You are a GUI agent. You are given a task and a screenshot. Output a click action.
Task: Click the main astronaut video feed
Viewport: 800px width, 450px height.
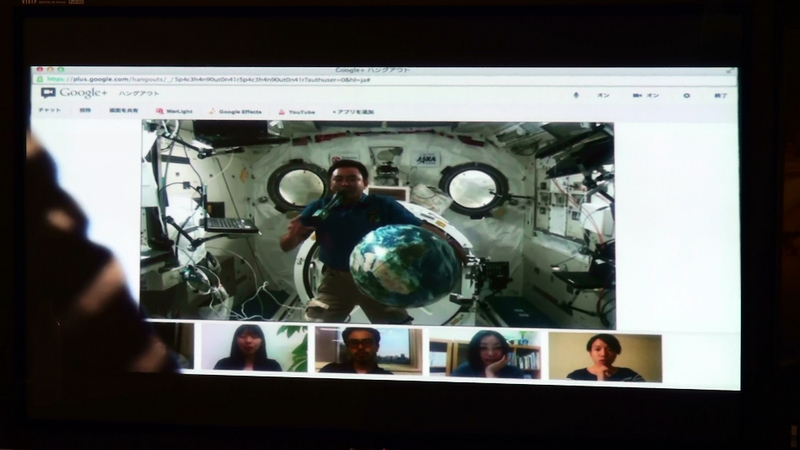pos(378,224)
